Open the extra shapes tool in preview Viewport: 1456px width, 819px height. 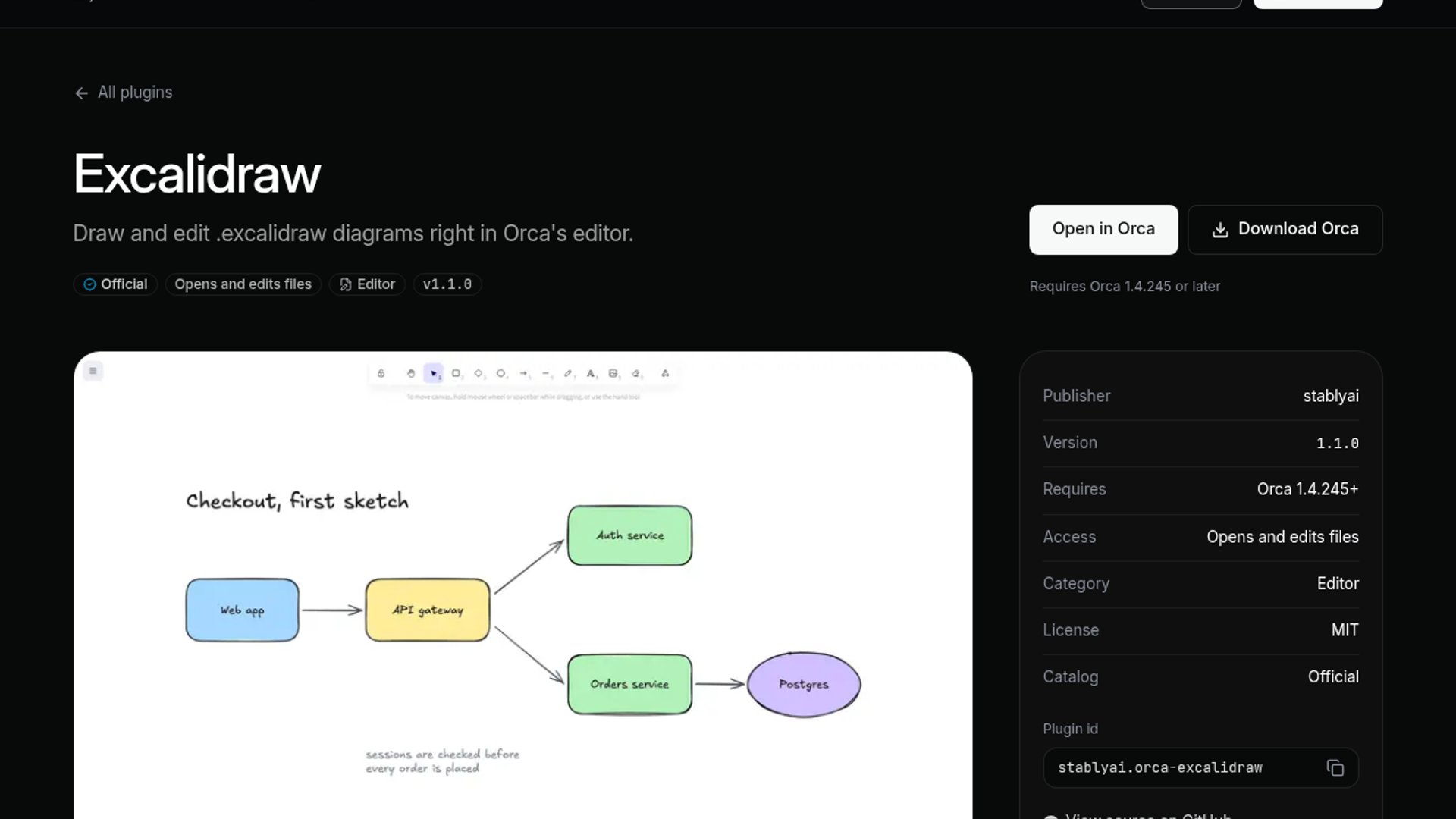[665, 373]
